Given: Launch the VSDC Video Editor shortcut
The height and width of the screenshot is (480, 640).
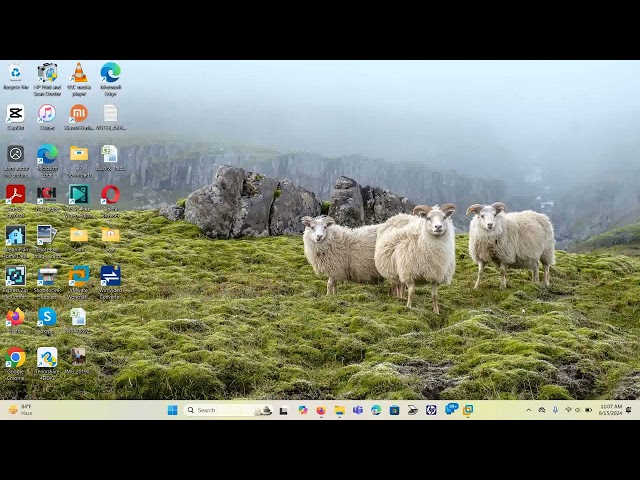Looking at the screenshot, I should coord(79,194).
